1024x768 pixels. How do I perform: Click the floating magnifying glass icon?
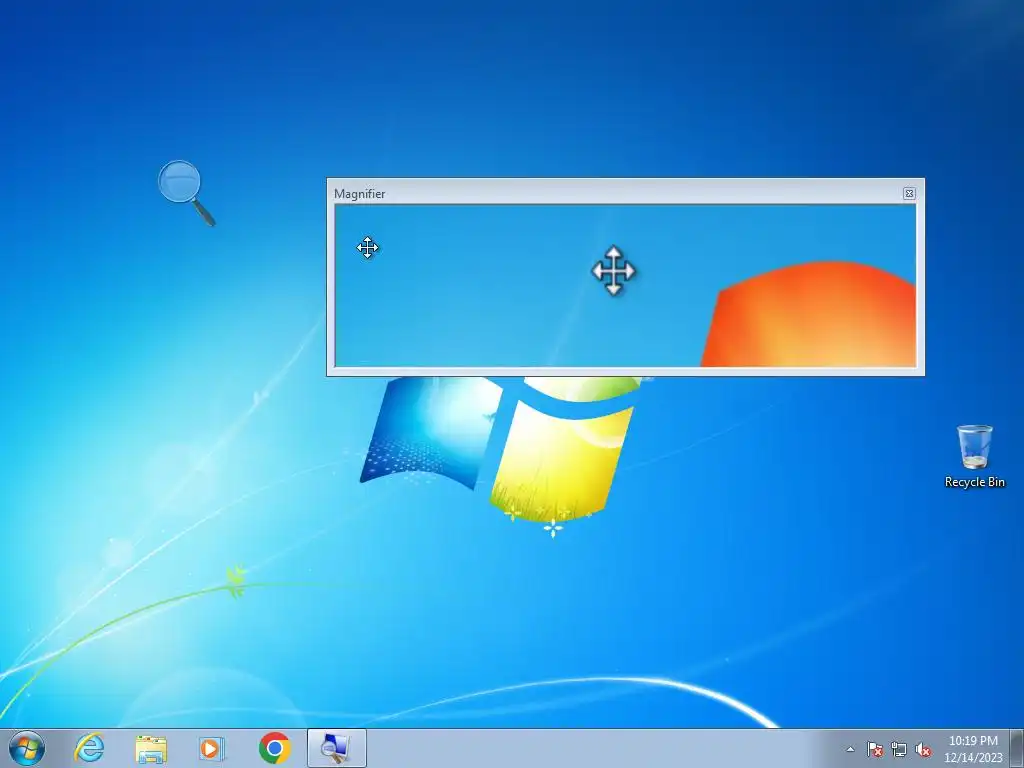click(x=186, y=193)
